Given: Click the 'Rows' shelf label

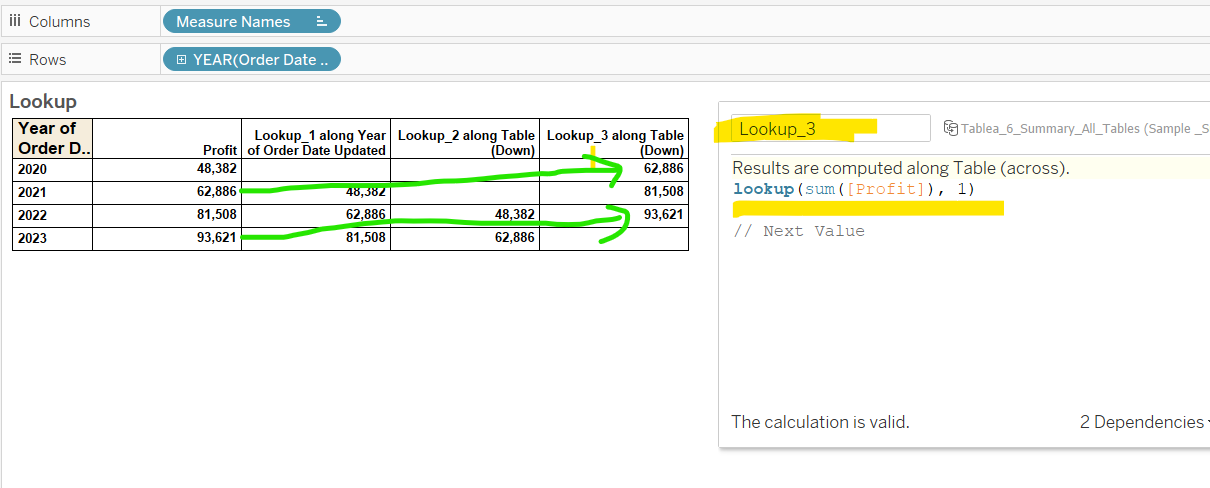Looking at the screenshot, I should pyautogui.click(x=47, y=59).
